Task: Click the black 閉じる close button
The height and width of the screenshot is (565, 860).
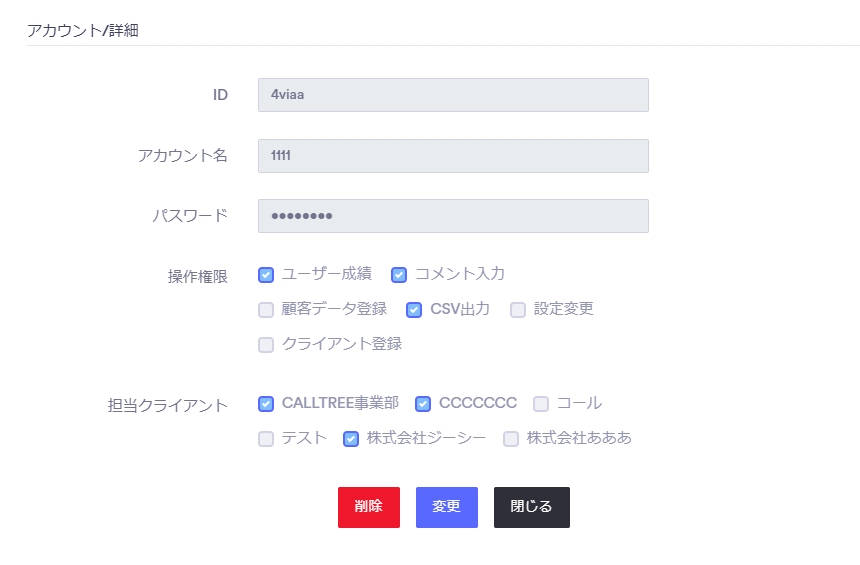Action: [531, 507]
